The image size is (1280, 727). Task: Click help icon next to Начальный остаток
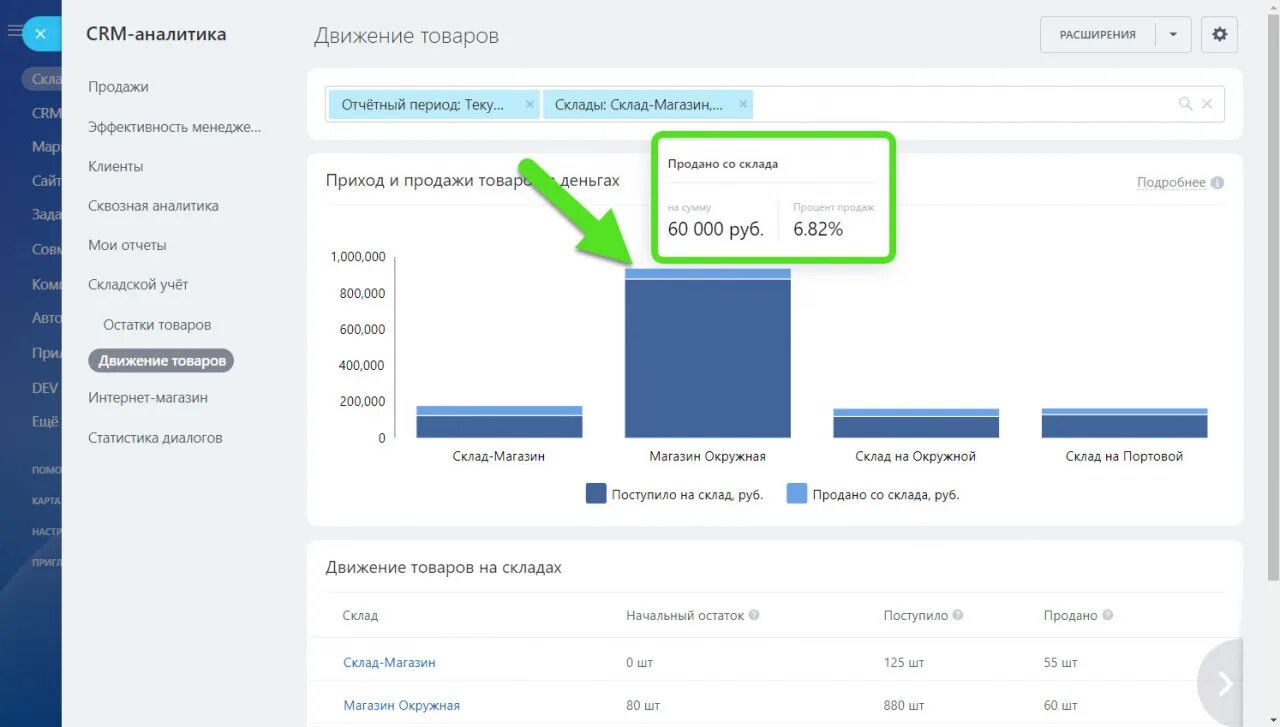click(754, 615)
